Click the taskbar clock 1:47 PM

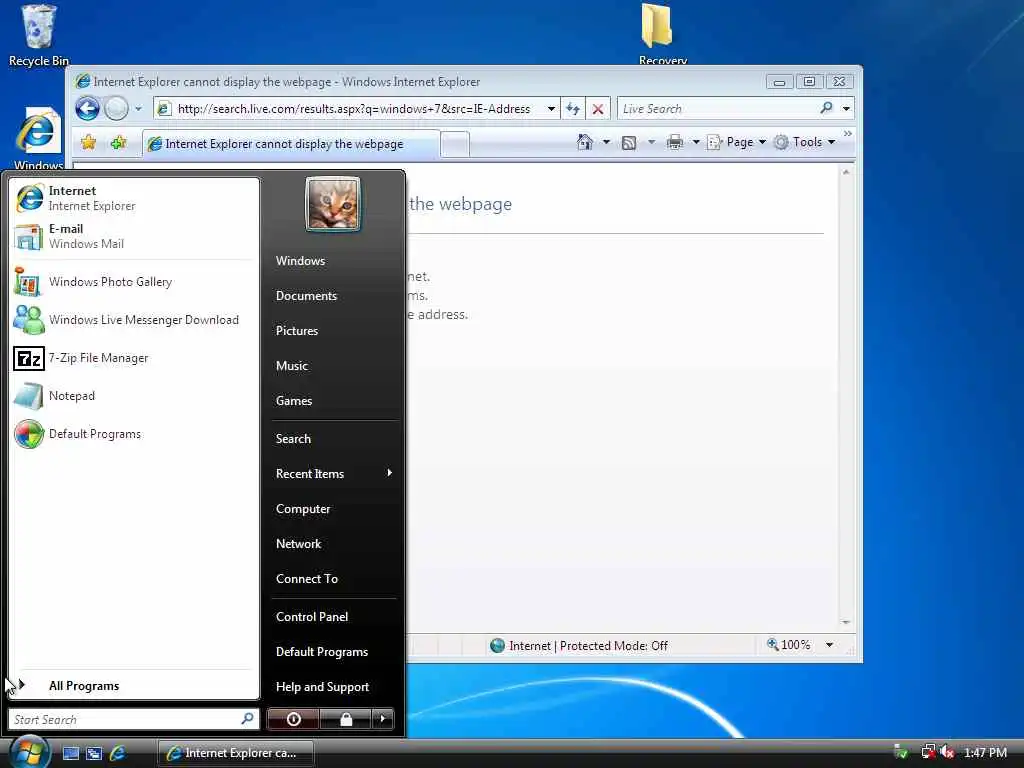[x=985, y=753]
